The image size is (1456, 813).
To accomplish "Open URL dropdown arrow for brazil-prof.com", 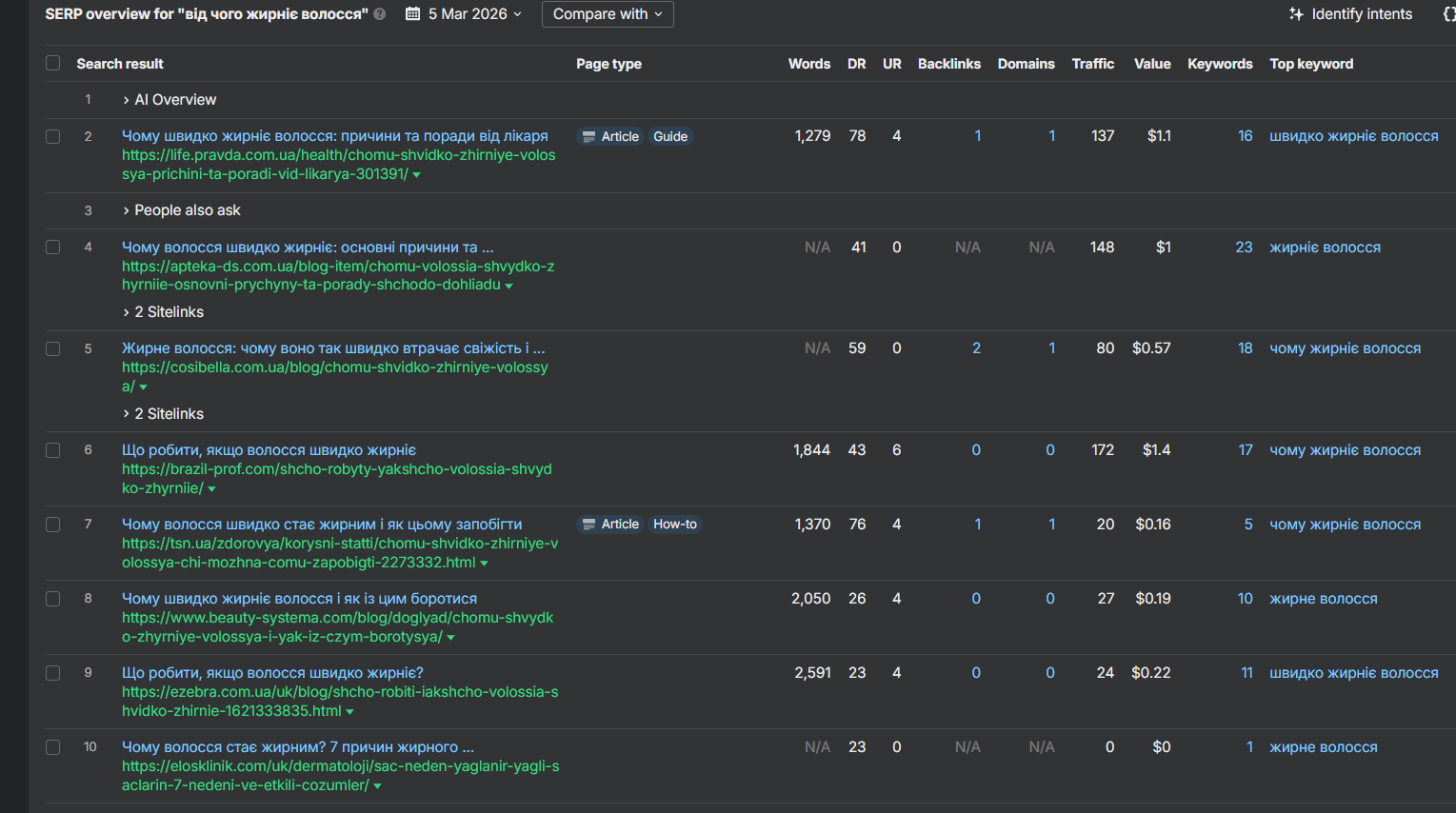I will [x=212, y=489].
